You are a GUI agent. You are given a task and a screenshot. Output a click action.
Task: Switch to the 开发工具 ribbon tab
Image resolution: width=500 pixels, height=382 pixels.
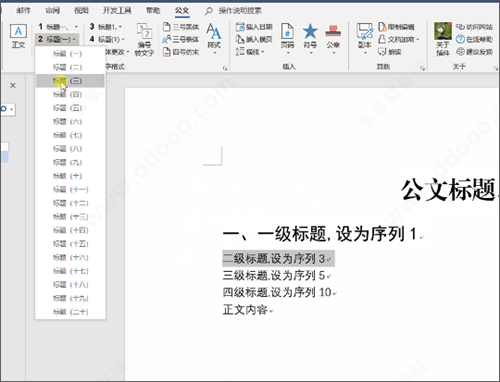click(117, 11)
